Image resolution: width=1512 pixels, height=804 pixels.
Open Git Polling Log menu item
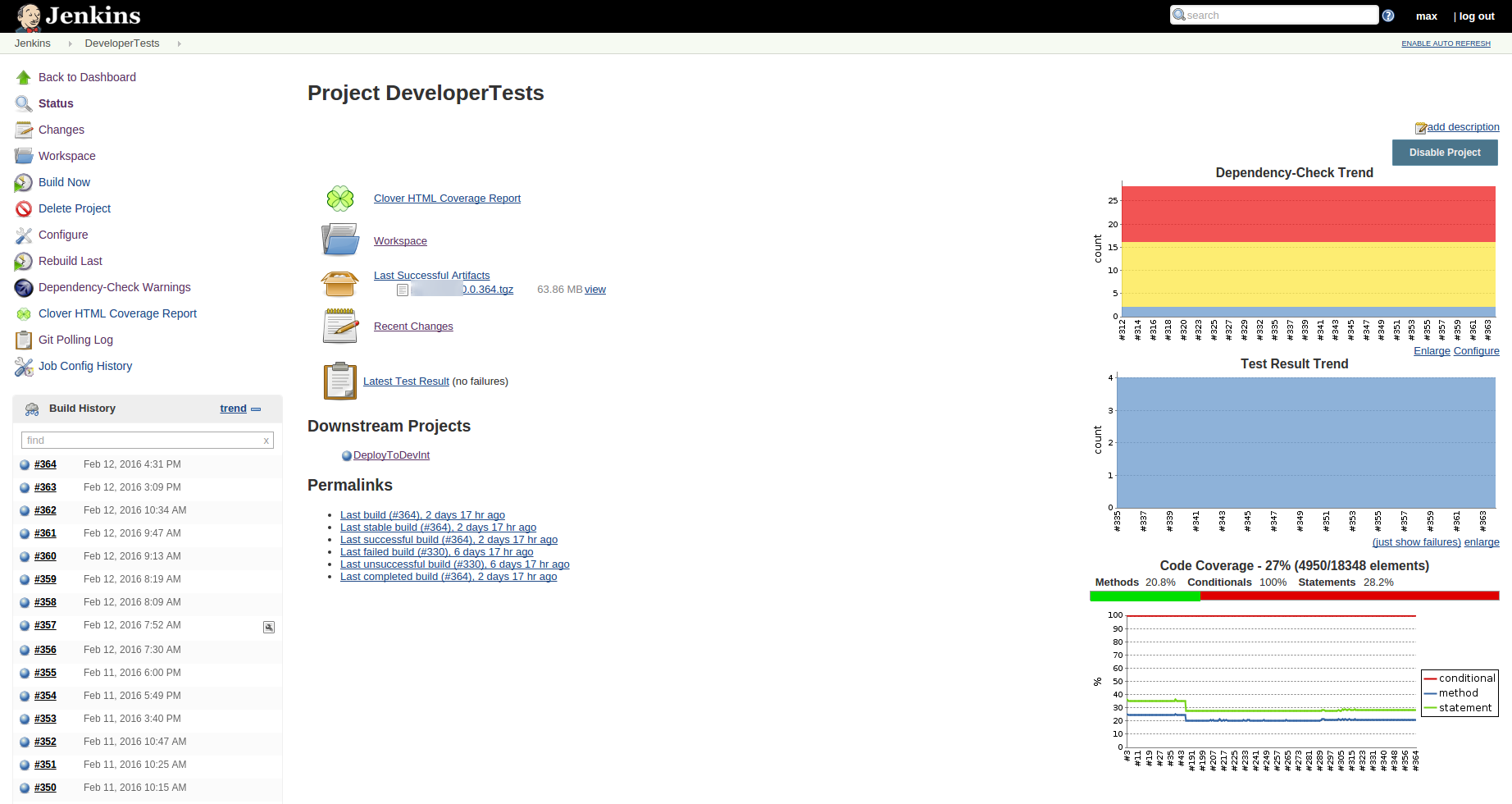75,340
